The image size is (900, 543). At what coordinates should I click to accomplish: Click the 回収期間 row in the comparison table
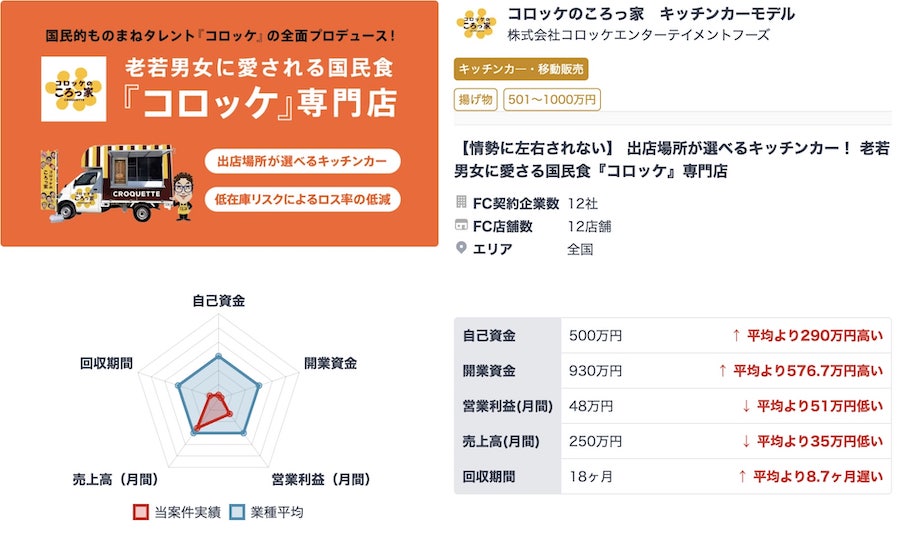[672, 476]
